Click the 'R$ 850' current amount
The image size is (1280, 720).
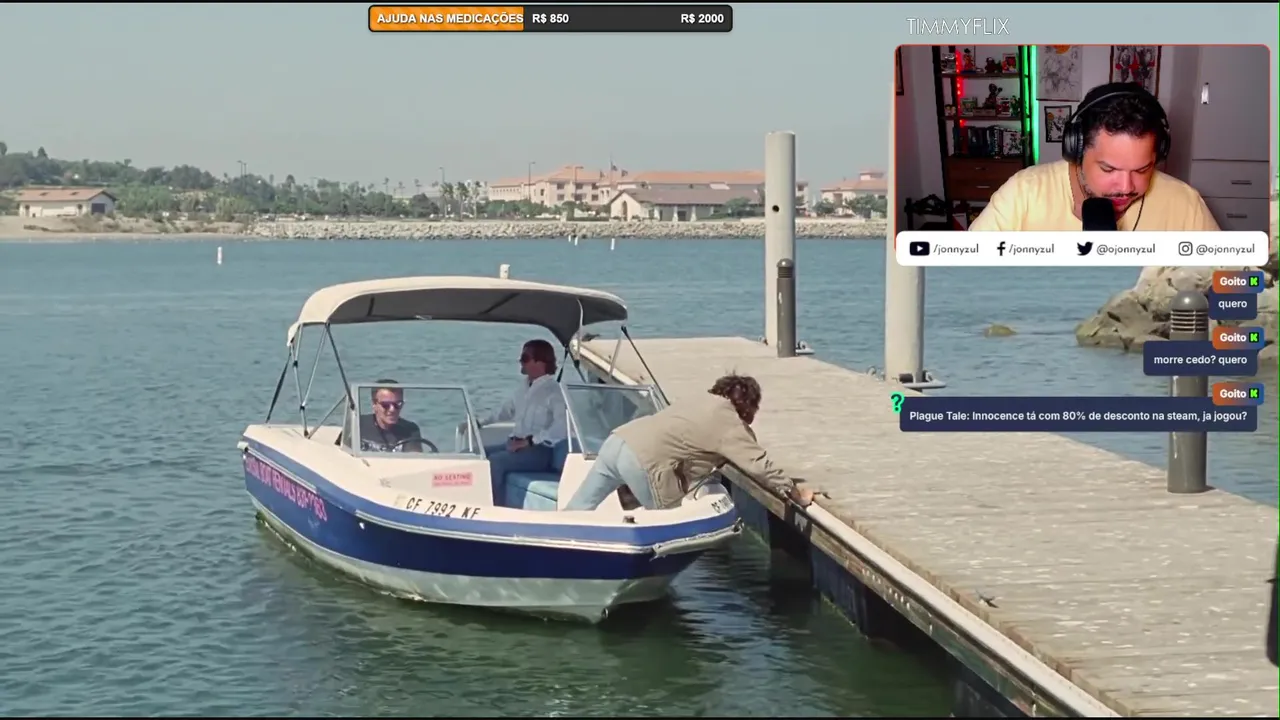click(550, 19)
